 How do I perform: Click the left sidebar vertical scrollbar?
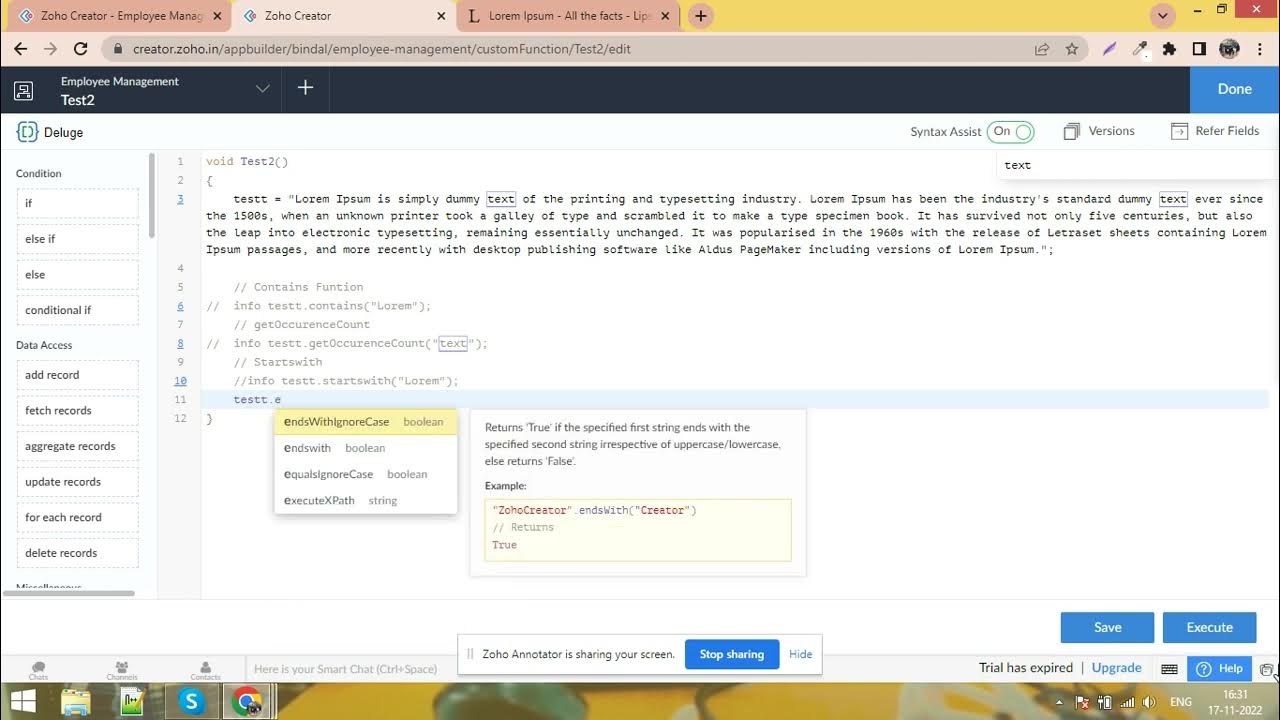[x=152, y=195]
